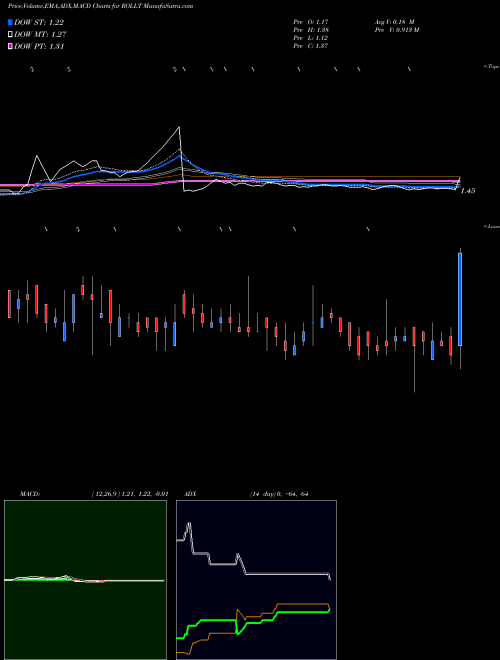This screenshot has width=500, height=660.
Task: Click the 'Pre H: 1.38' value
Action: 311,30
